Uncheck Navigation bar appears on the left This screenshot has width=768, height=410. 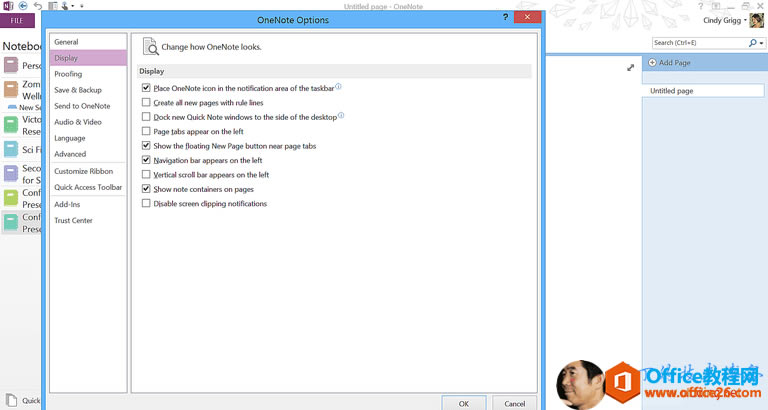146,160
